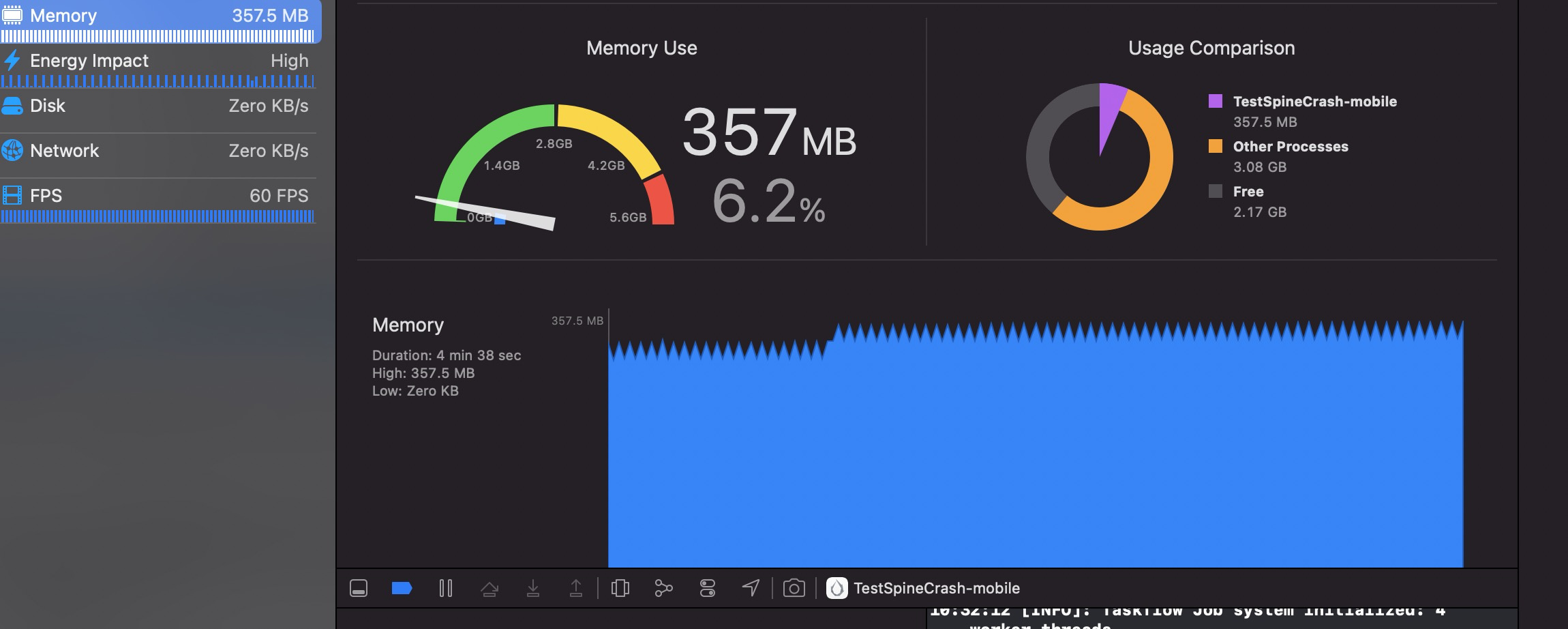Open the TestSpineCrash-mobile process selector
This screenshot has width=1568, height=629.
(x=923, y=588)
